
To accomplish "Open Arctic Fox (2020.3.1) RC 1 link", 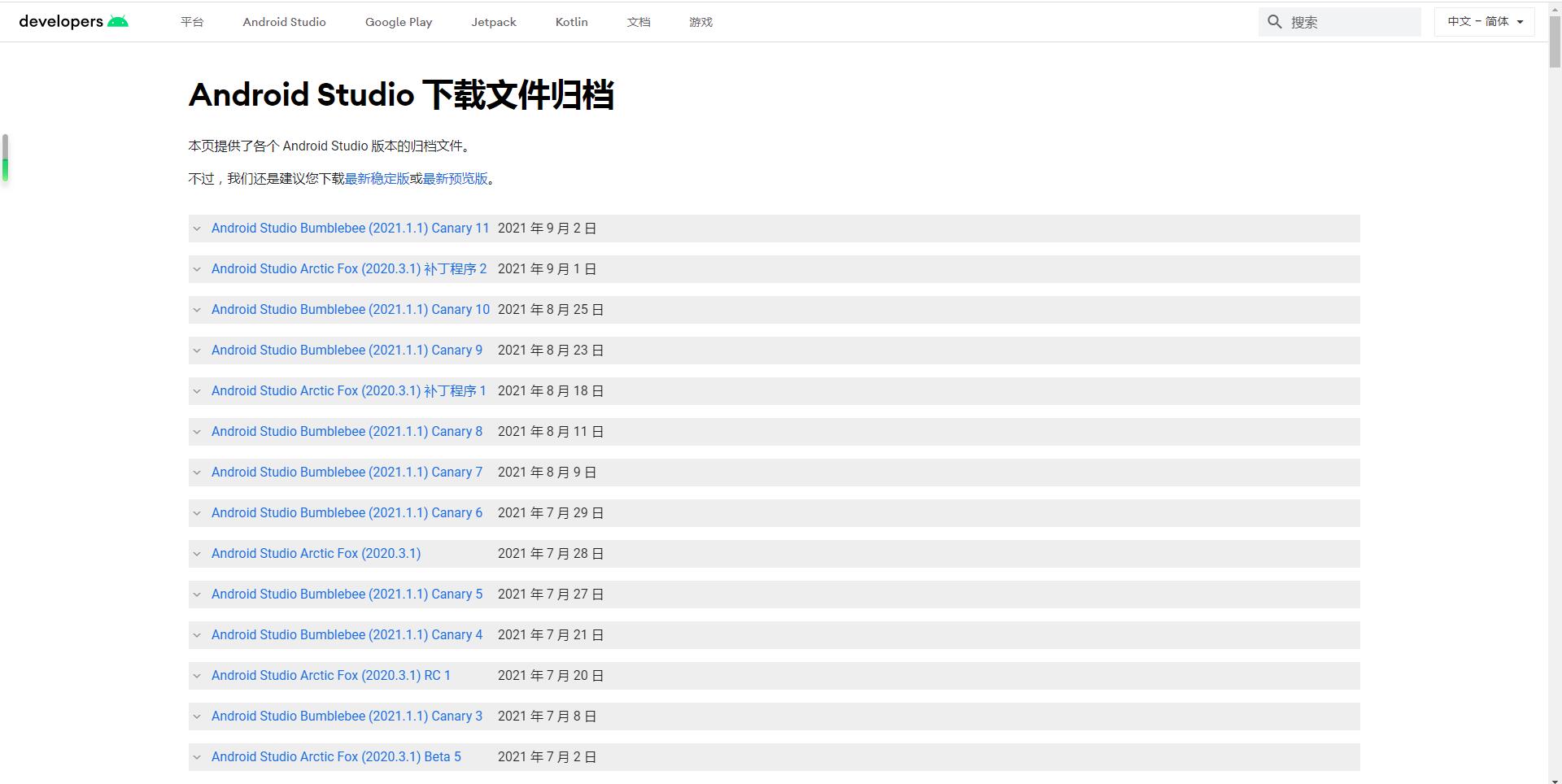I will [x=330, y=676].
